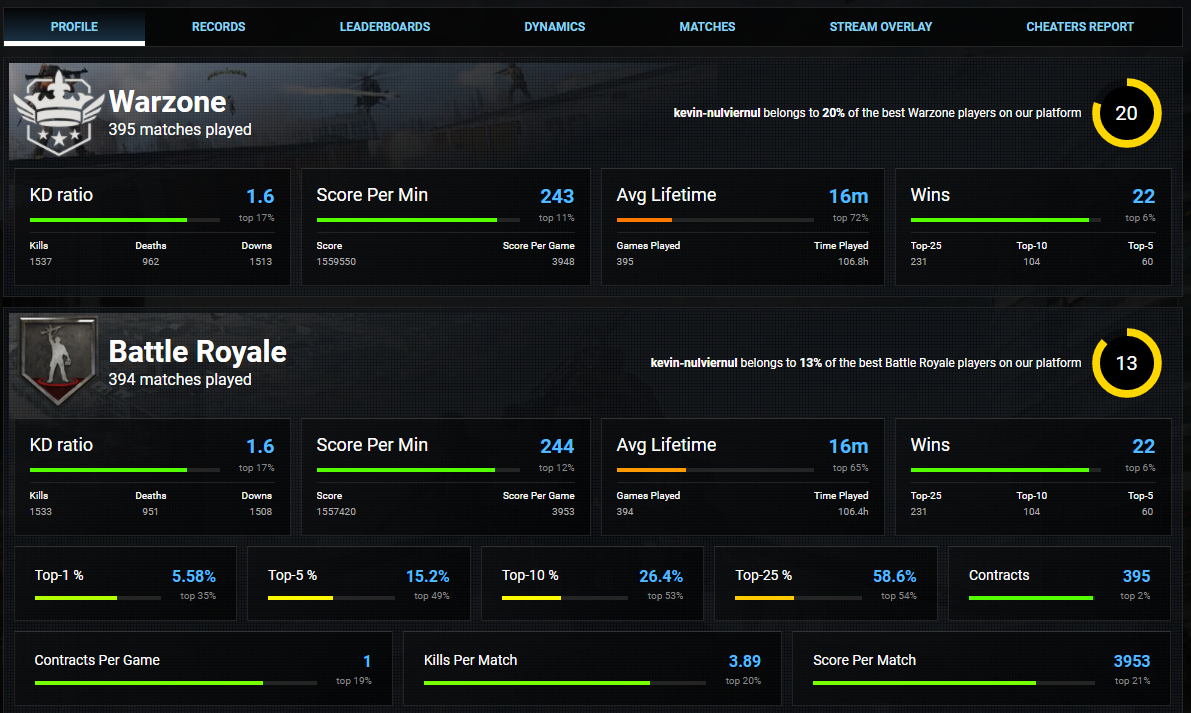Click the Battle Royale Downs count 1508
1191x713 pixels.
(261, 512)
